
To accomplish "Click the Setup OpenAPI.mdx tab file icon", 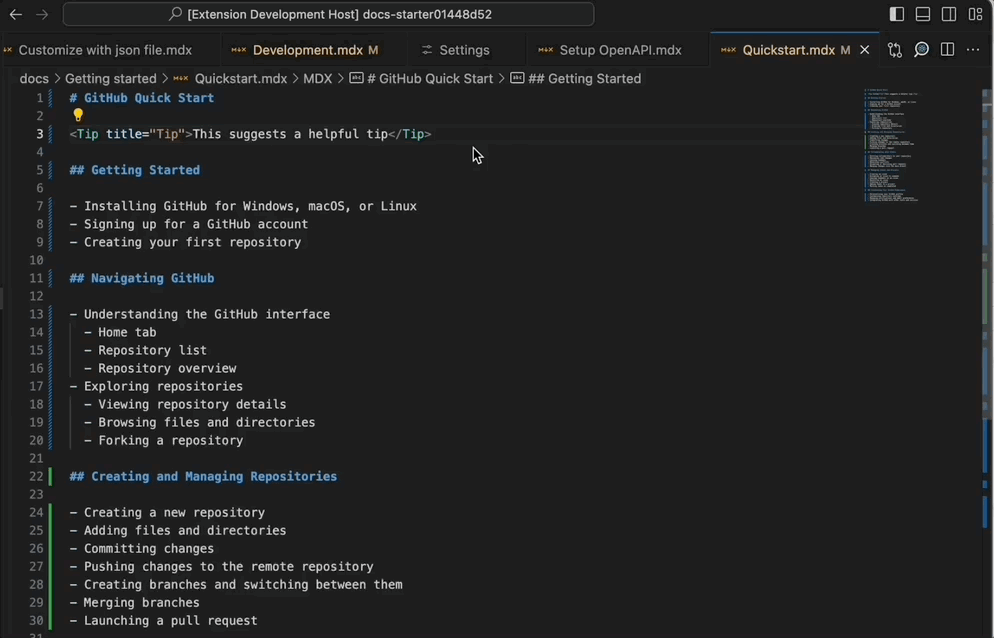I will click(546, 50).
